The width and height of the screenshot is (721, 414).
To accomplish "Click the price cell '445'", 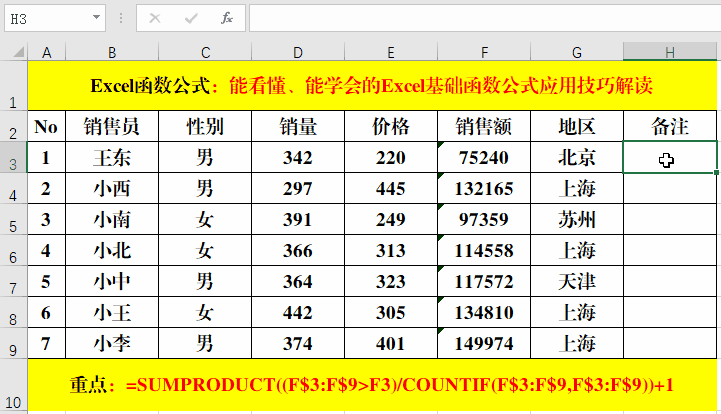I will tap(391, 188).
